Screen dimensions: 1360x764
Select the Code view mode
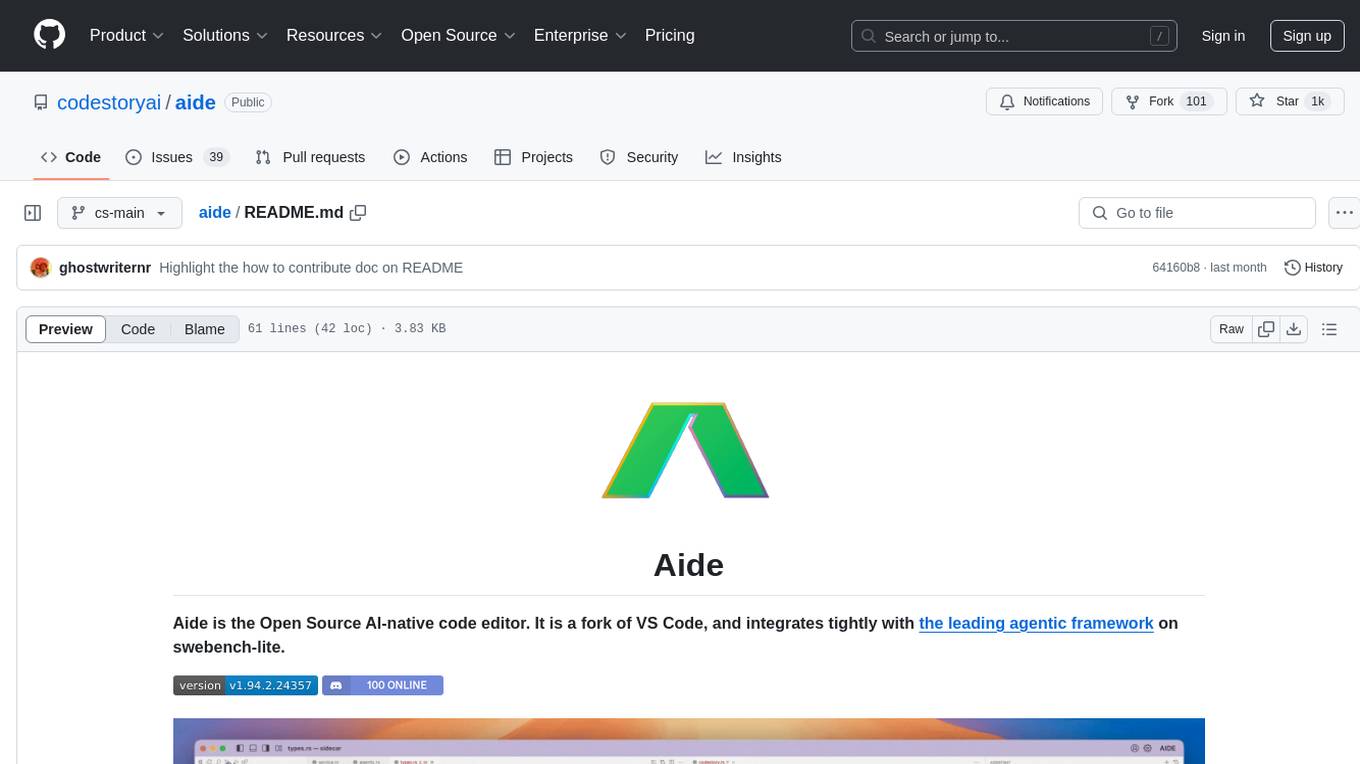point(138,329)
